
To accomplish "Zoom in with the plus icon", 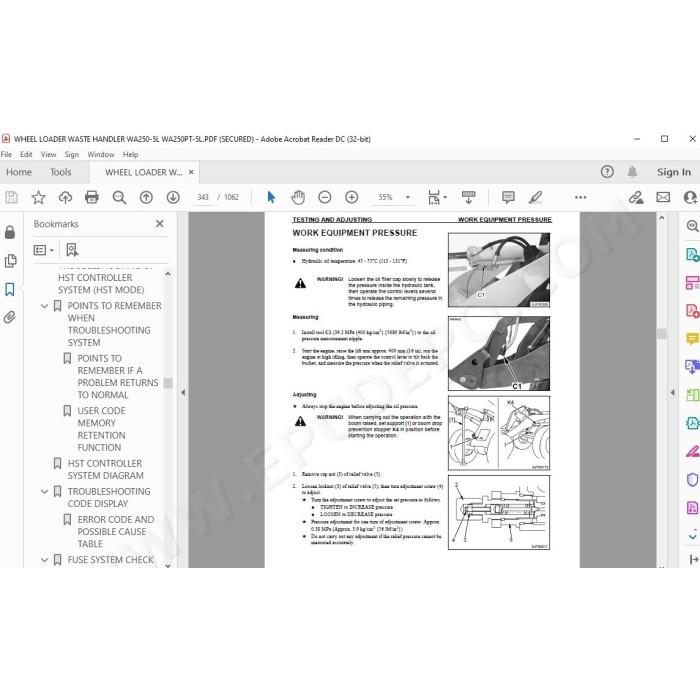I will click(352, 197).
